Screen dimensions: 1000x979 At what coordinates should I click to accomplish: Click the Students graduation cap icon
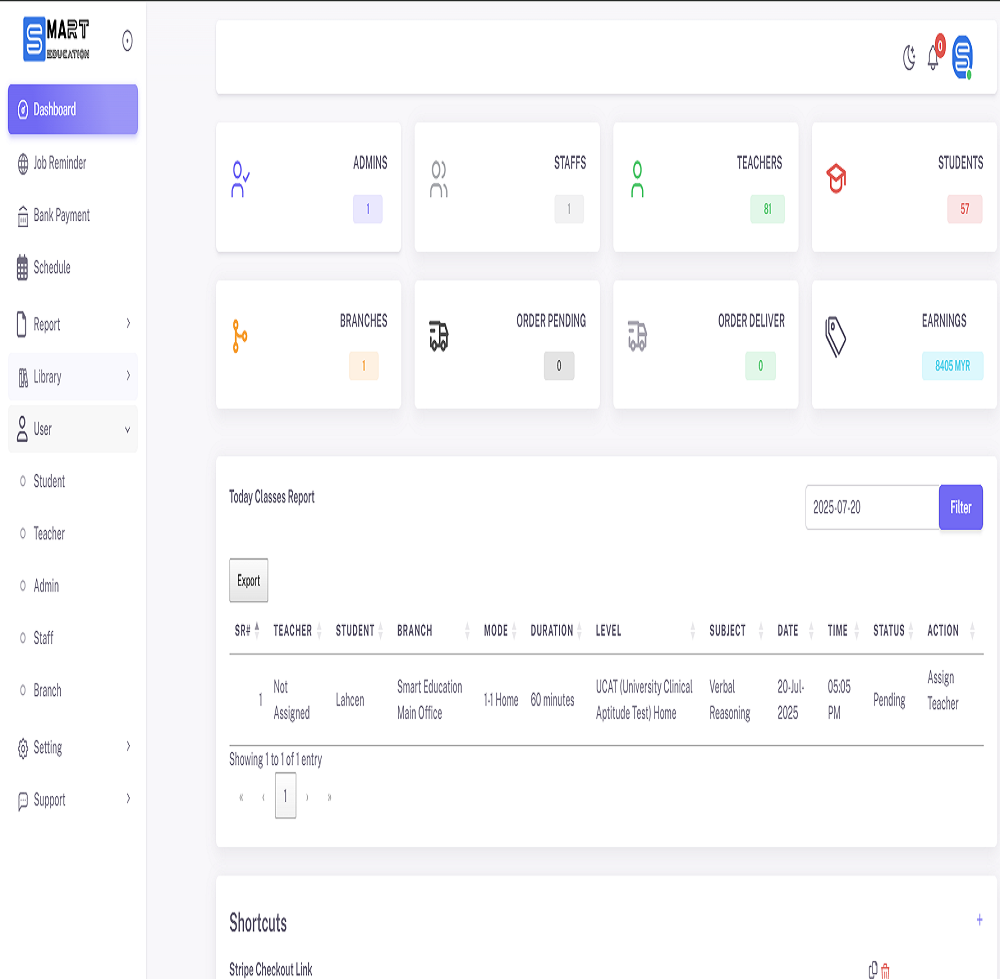coord(836,179)
